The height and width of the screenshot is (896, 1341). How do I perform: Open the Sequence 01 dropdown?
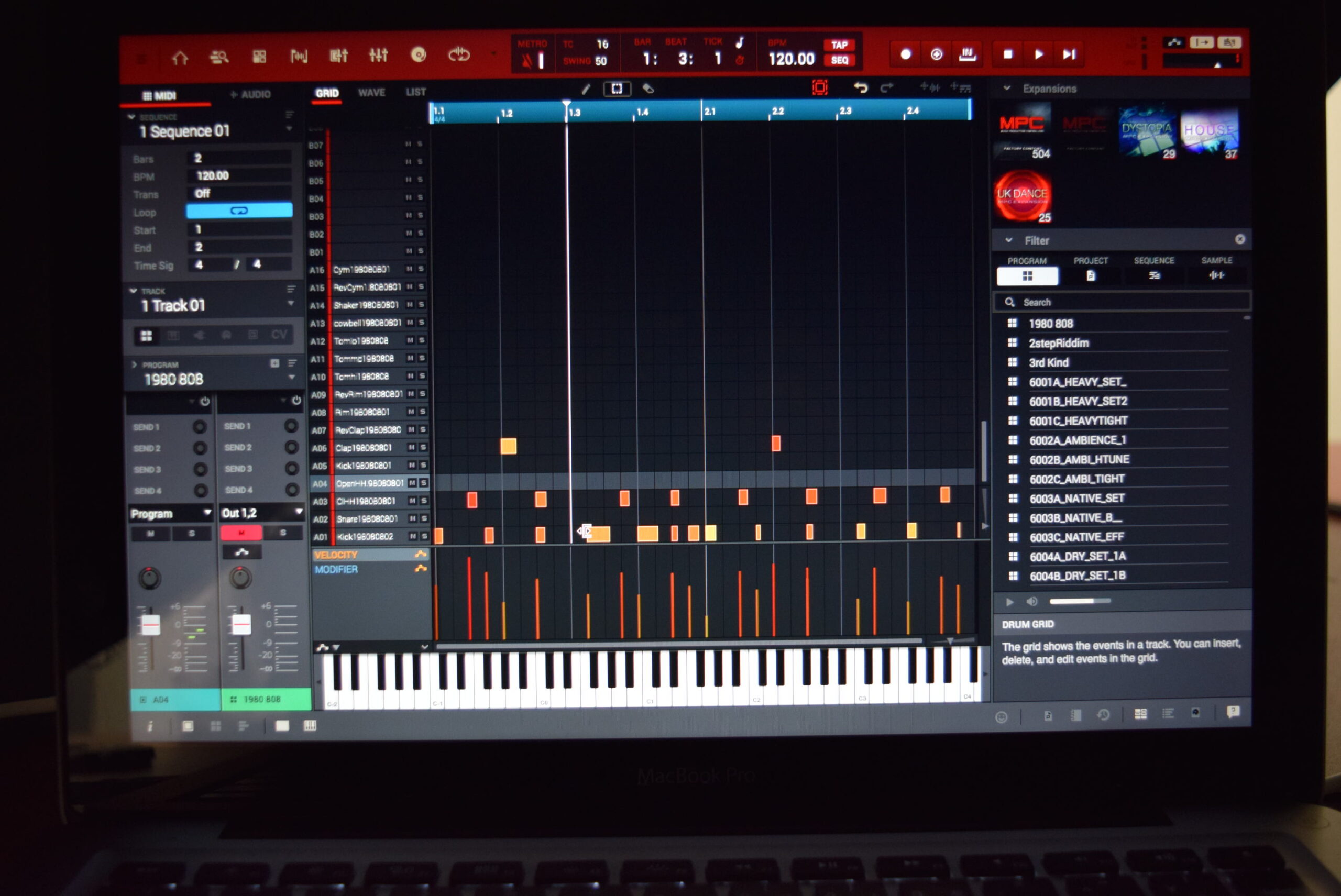pyautogui.click(x=290, y=129)
